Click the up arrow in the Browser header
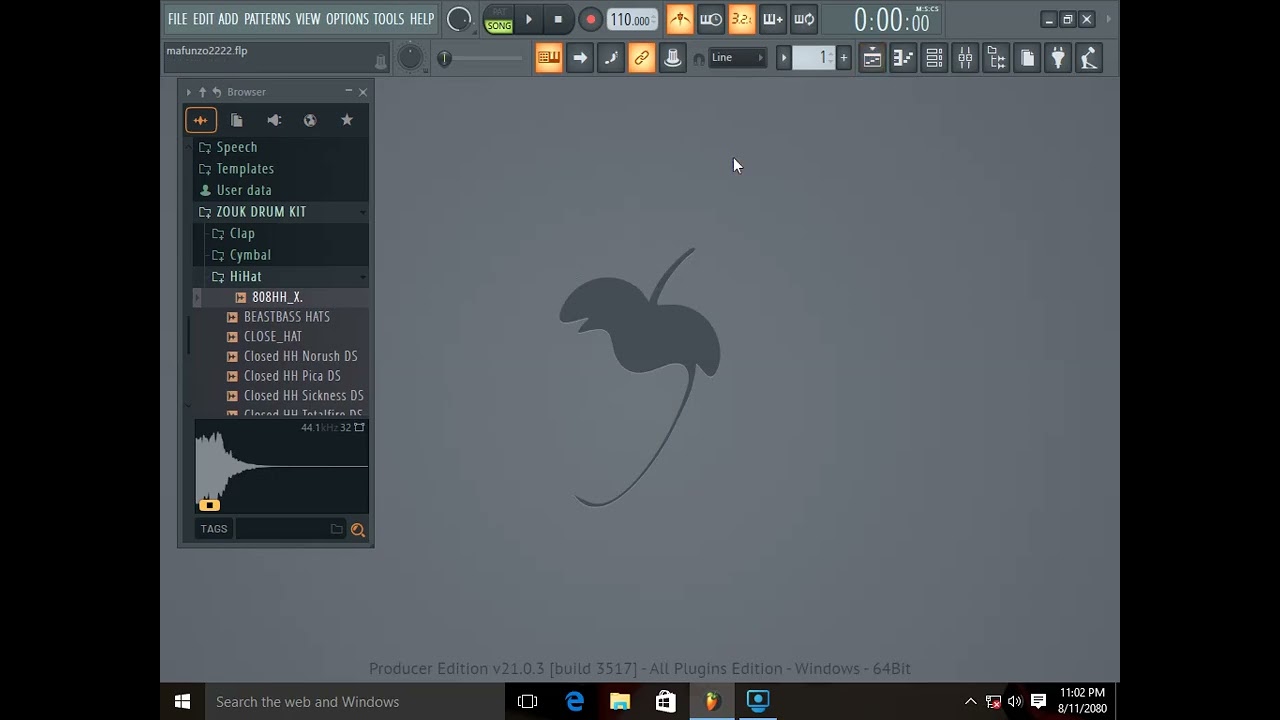 [x=202, y=92]
